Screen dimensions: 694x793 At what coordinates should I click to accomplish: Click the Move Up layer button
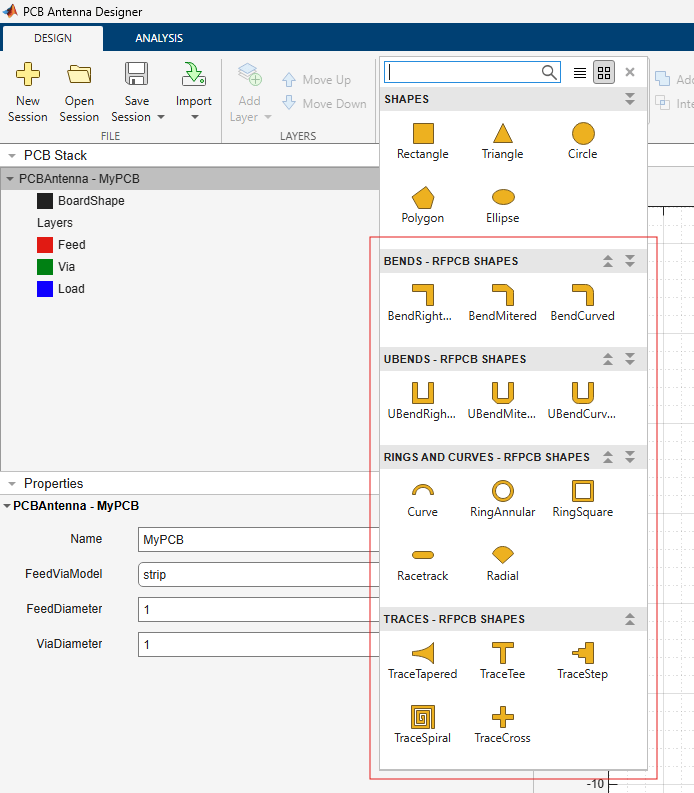(x=317, y=79)
